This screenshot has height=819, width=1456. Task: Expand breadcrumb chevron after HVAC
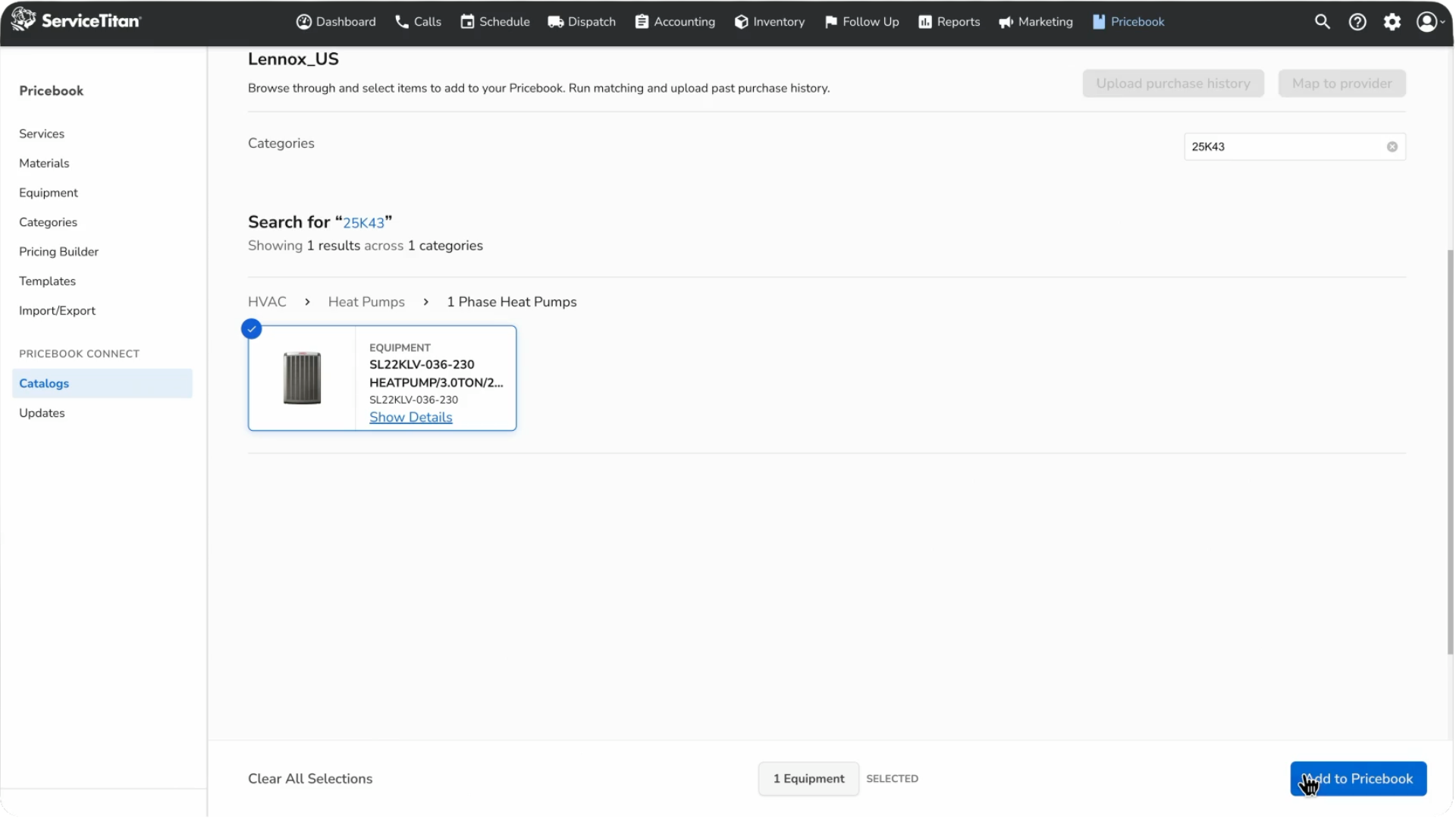coord(307,303)
